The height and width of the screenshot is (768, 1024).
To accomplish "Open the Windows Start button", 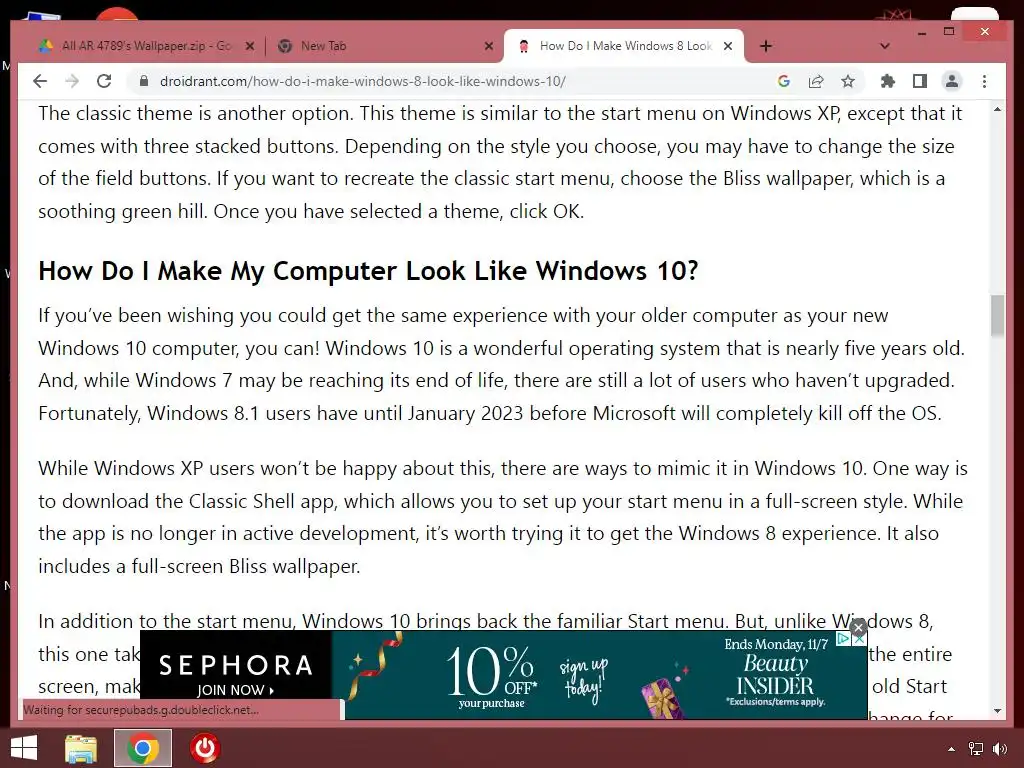I will [24, 748].
